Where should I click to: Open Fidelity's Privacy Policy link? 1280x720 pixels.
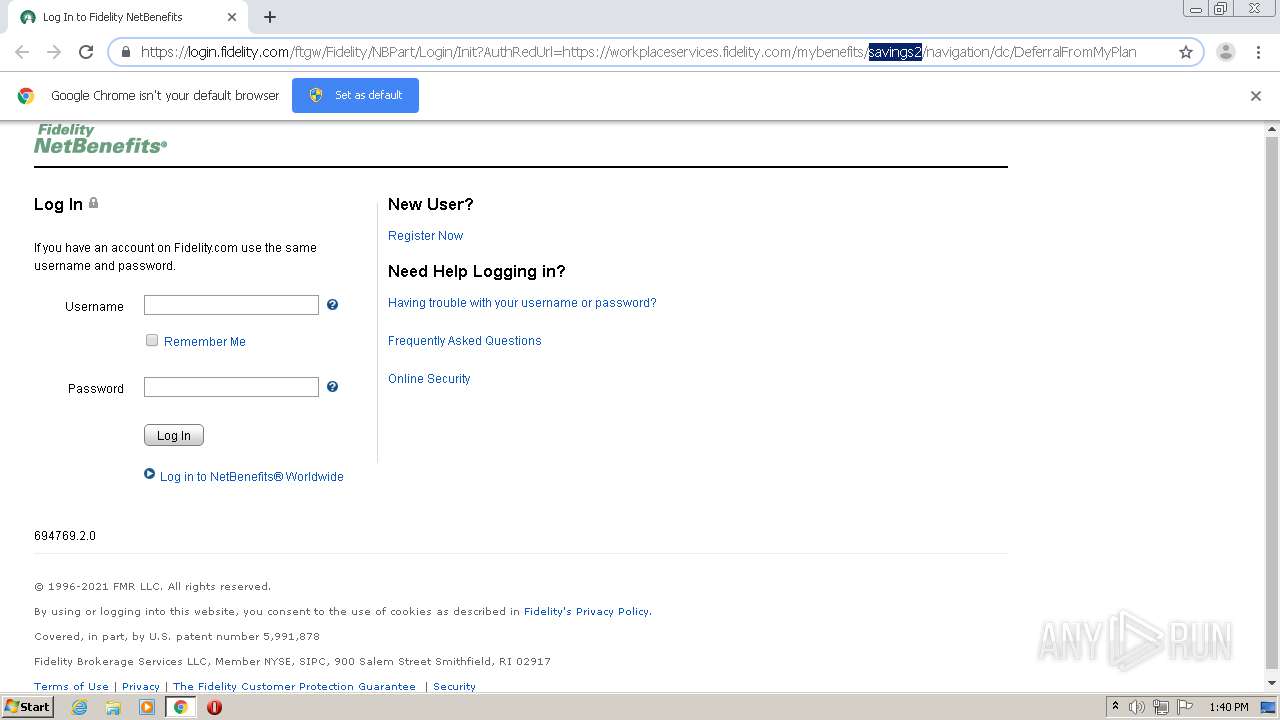tap(587, 611)
